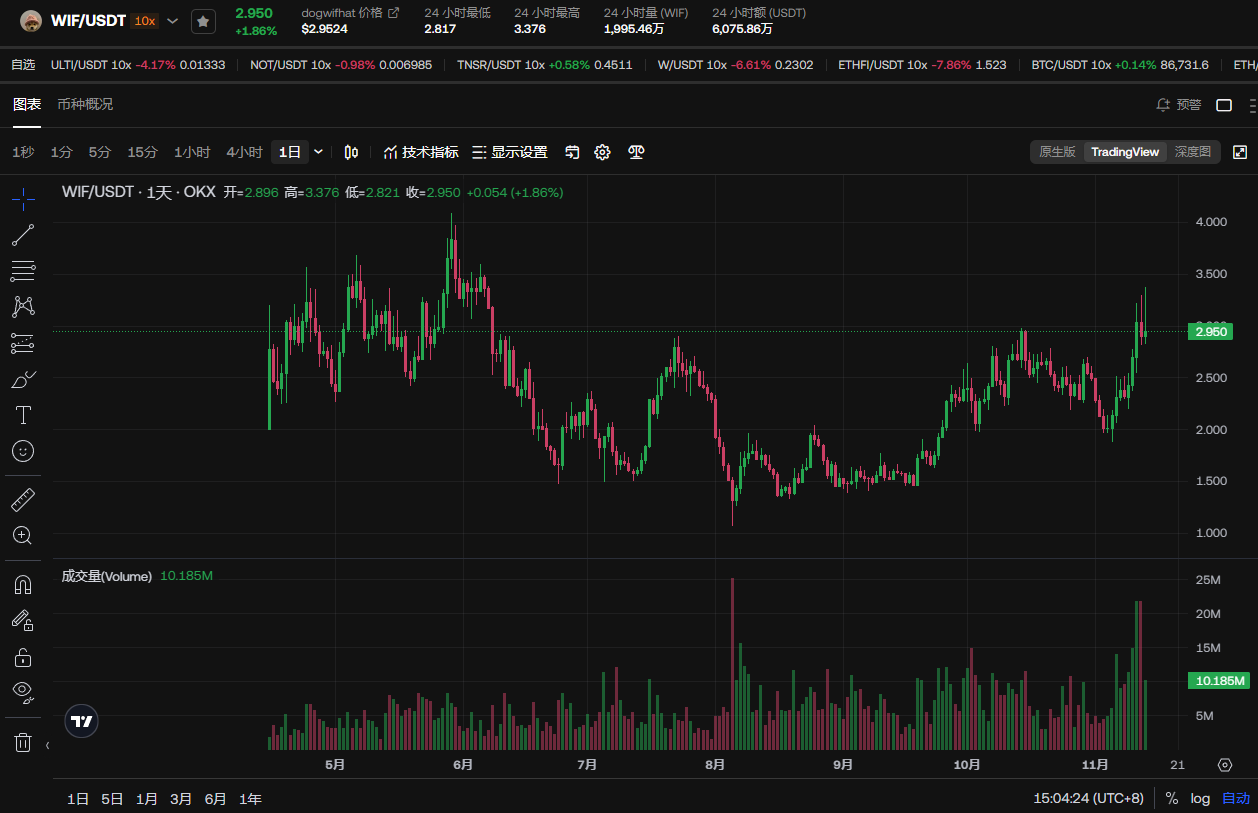
Task: Switch to the 币种概况 tab
Action: pyautogui.click(x=85, y=104)
